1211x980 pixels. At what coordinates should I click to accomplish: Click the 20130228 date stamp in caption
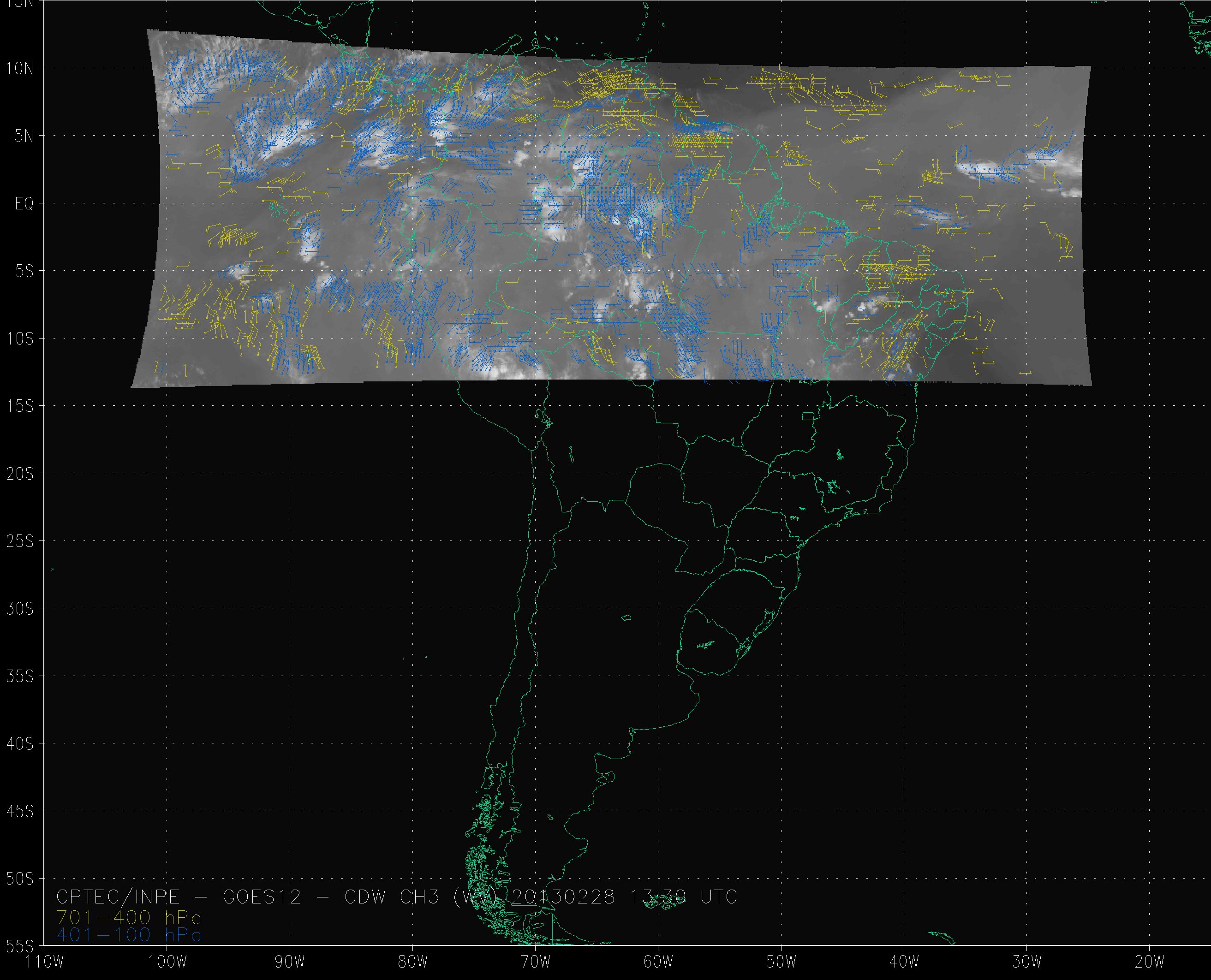pyautogui.click(x=562, y=897)
